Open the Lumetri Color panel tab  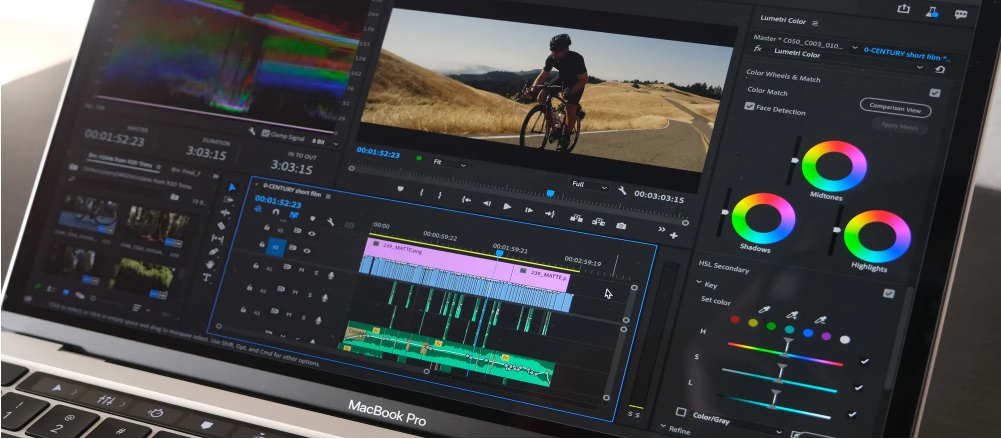coord(783,20)
